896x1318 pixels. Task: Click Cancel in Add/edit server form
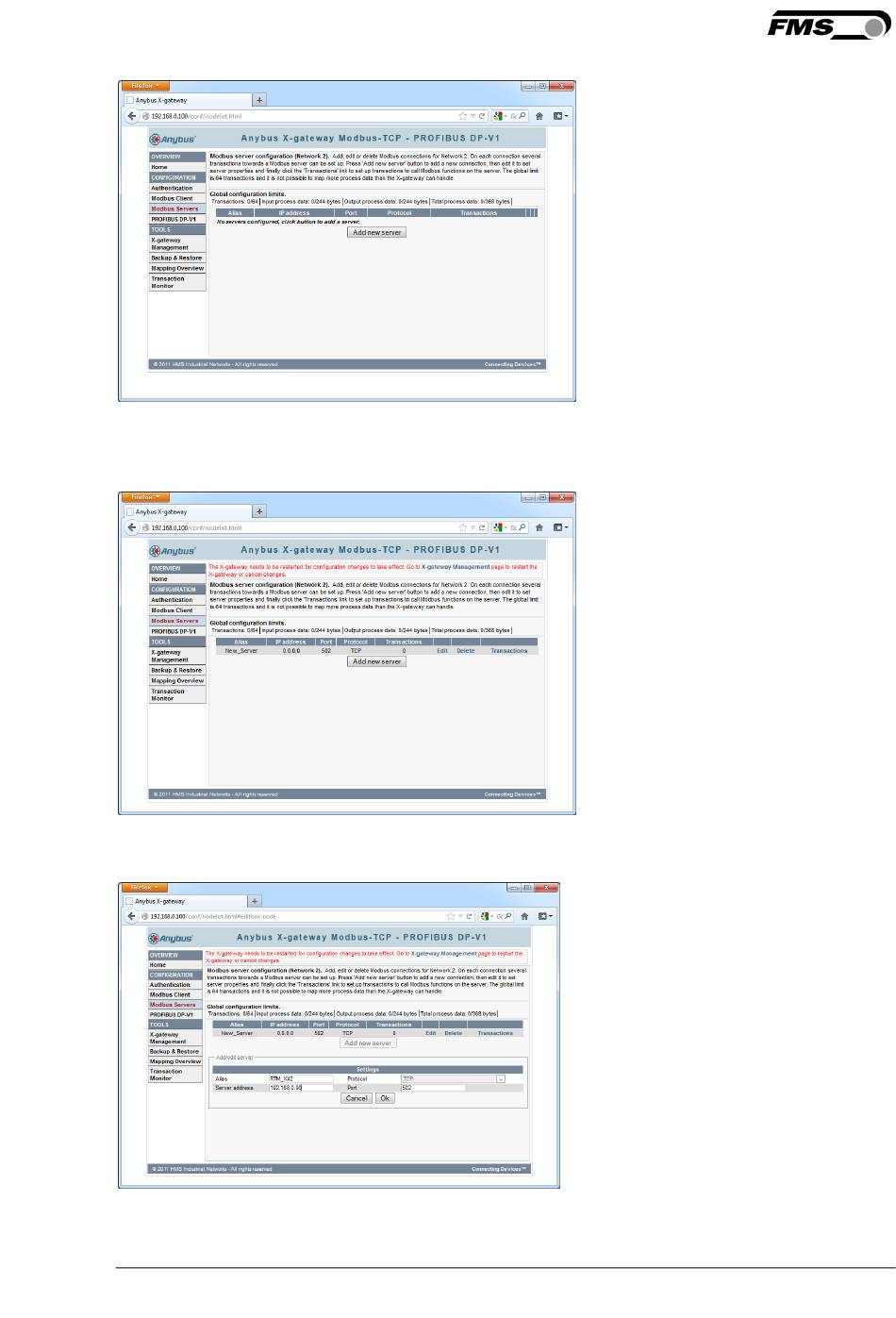[x=357, y=1098]
